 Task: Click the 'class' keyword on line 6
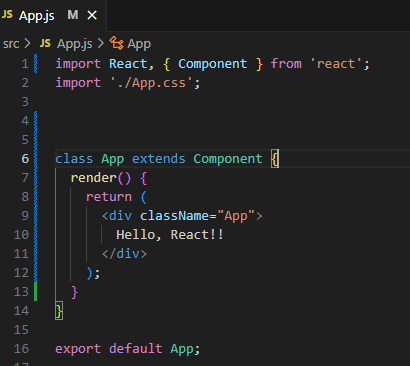coord(74,159)
